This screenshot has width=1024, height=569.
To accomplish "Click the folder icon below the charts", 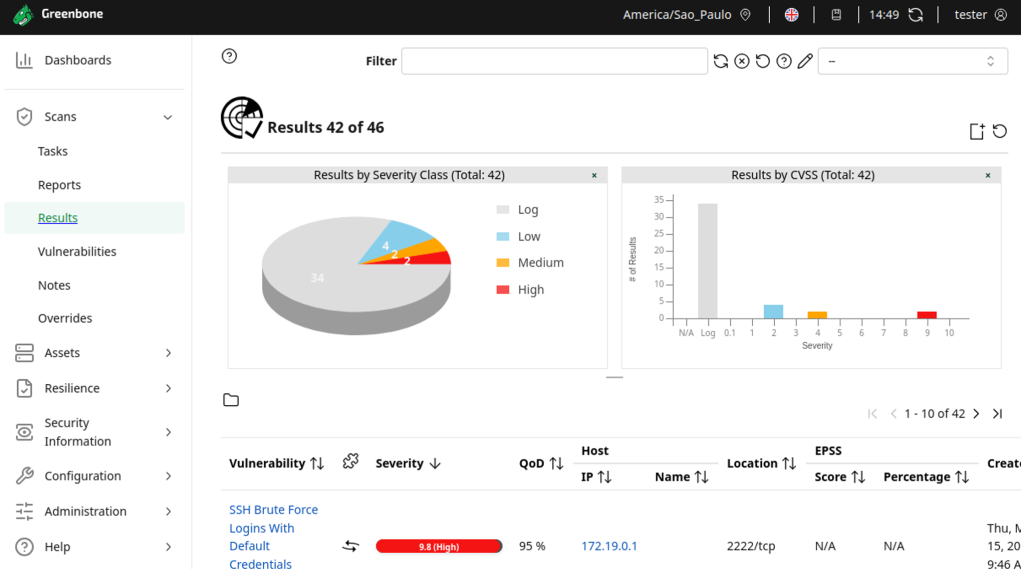I will [x=231, y=400].
